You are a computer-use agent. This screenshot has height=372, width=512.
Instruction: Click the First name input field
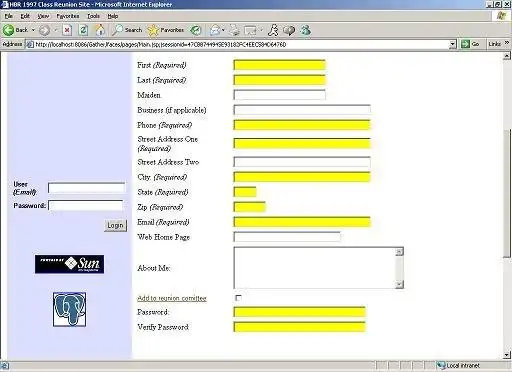click(x=279, y=65)
